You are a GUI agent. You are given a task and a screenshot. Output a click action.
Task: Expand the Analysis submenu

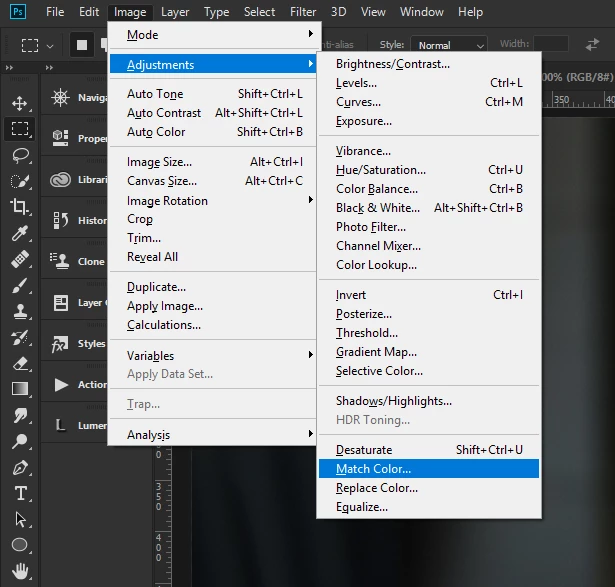coord(214,434)
